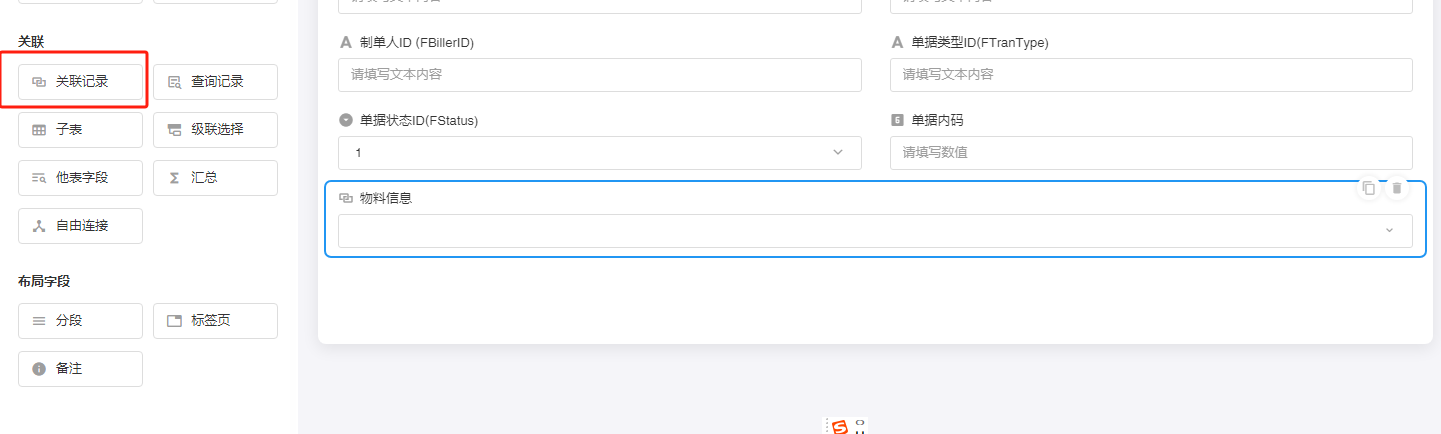Viewport: 1441px width, 434px height.
Task: Expand the 物料信息 dropdown
Action: pos(875,231)
